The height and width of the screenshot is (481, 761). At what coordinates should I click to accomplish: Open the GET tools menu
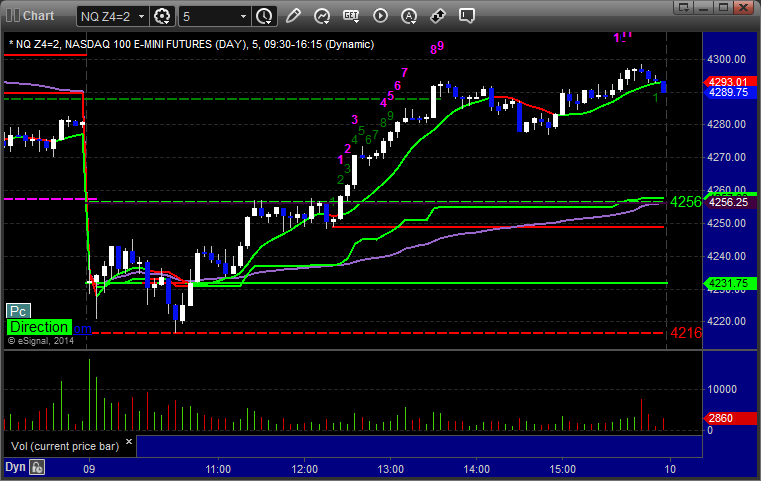(351, 16)
